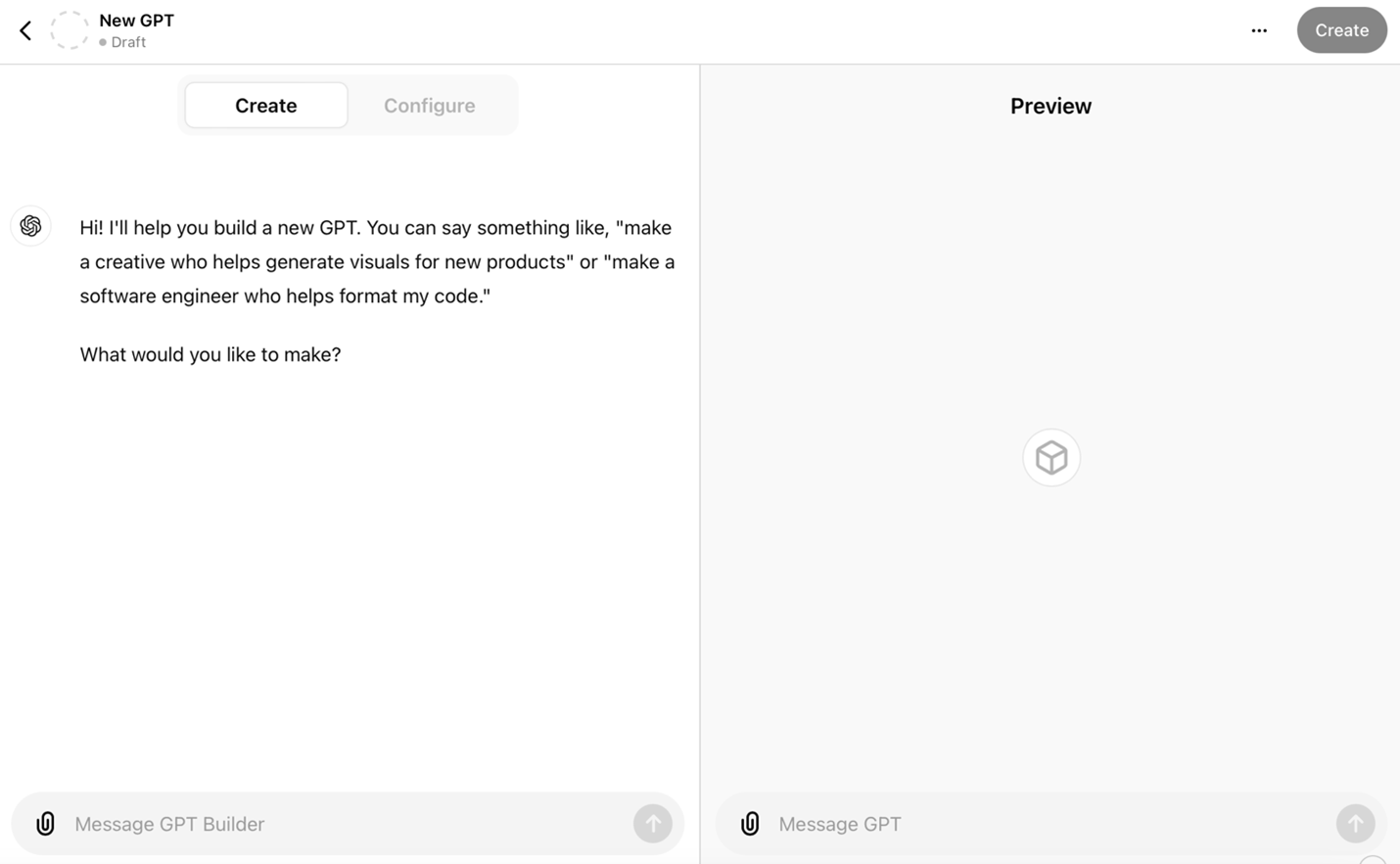Click the circular avatar frame beside the back arrow
1400x864 pixels.
(x=69, y=29)
